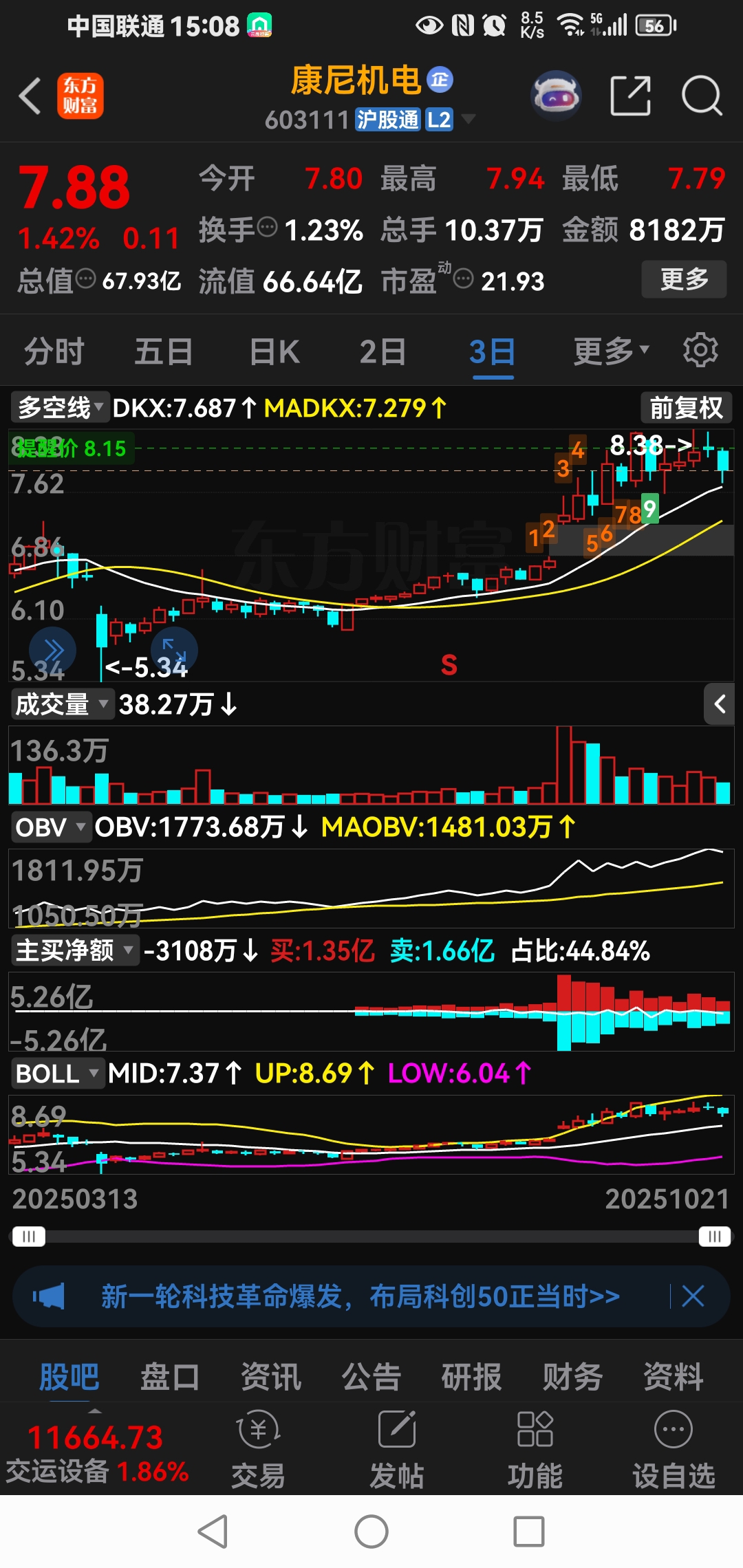The height and width of the screenshot is (1568, 743).
Task: Open the 公告 announcements tab
Action: 371,1377
